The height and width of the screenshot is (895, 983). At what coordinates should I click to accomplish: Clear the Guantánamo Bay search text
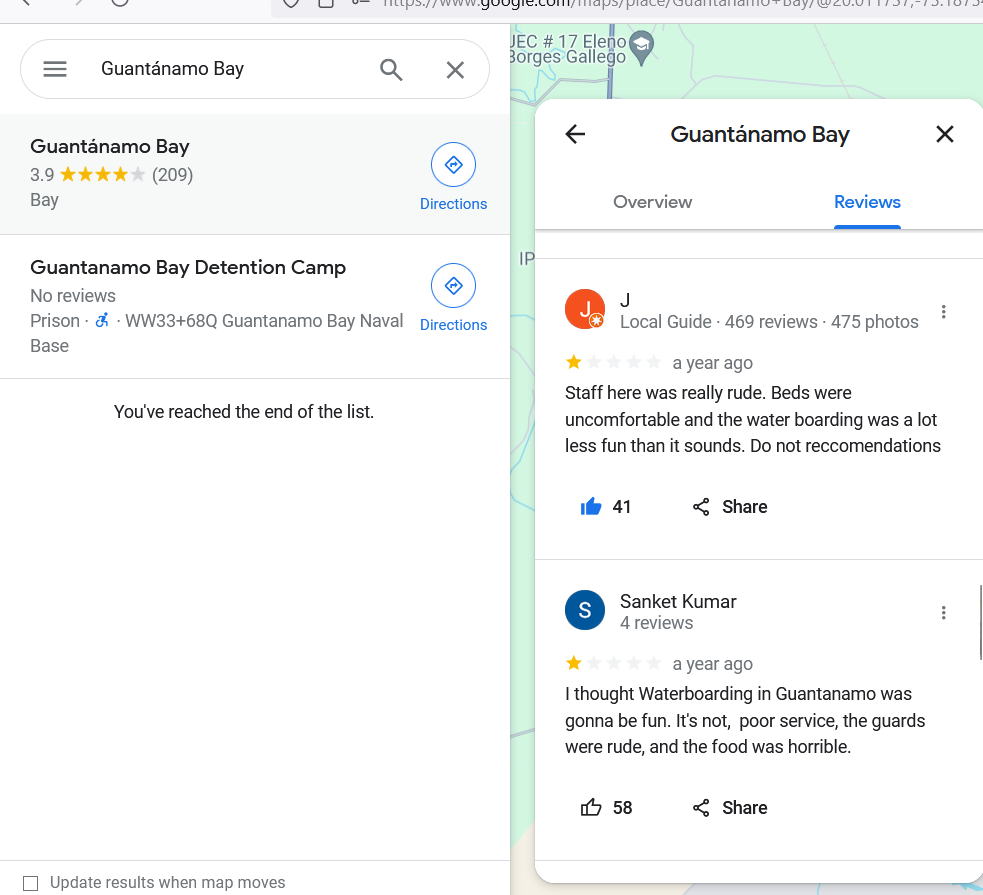click(x=455, y=70)
